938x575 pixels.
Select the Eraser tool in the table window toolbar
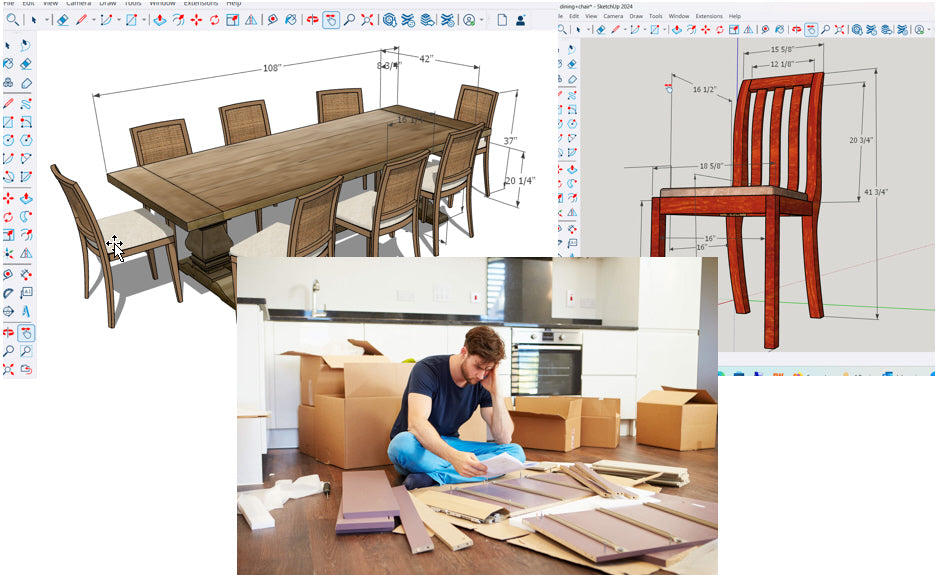coord(62,20)
